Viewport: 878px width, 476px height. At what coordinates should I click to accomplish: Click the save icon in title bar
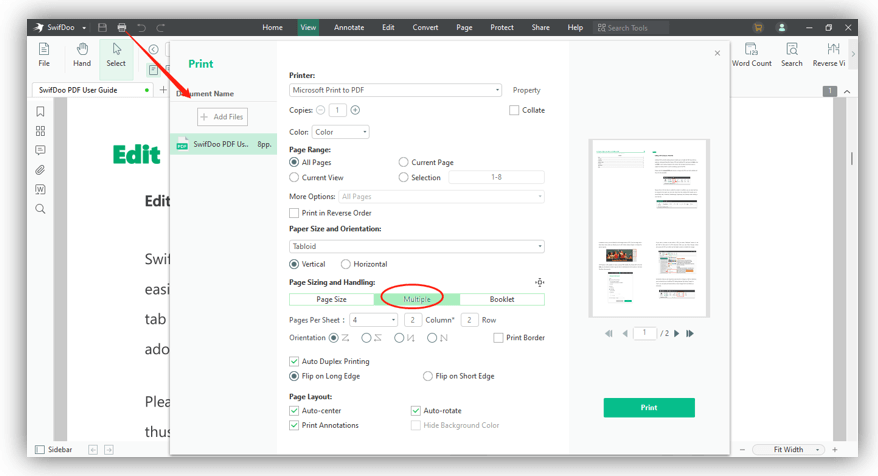point(102,27)
